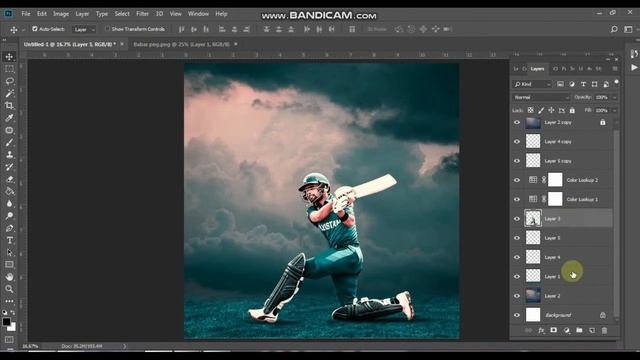Select the Rectangular Marquee tool

click(x=9, y=69)
